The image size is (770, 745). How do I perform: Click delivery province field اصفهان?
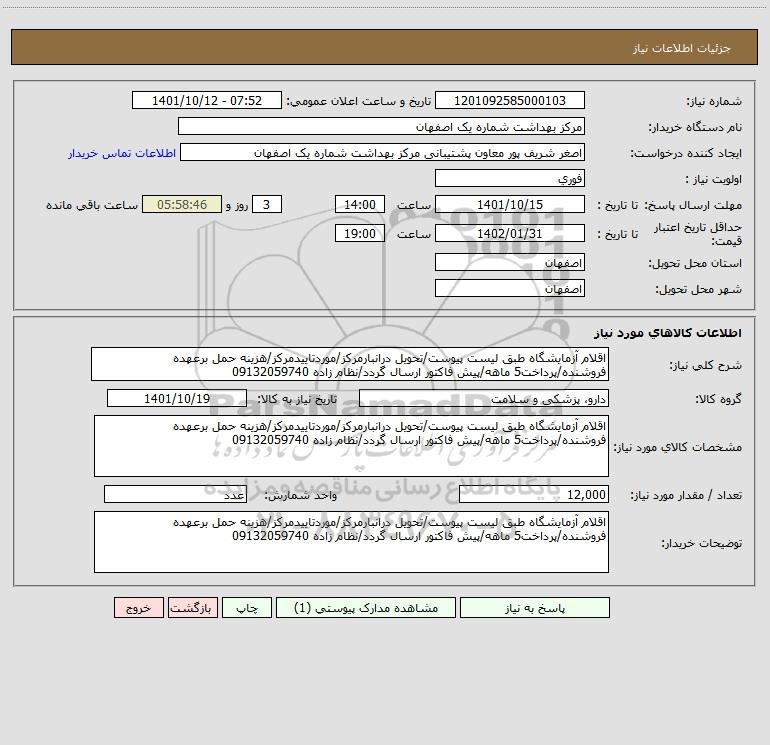510,262
